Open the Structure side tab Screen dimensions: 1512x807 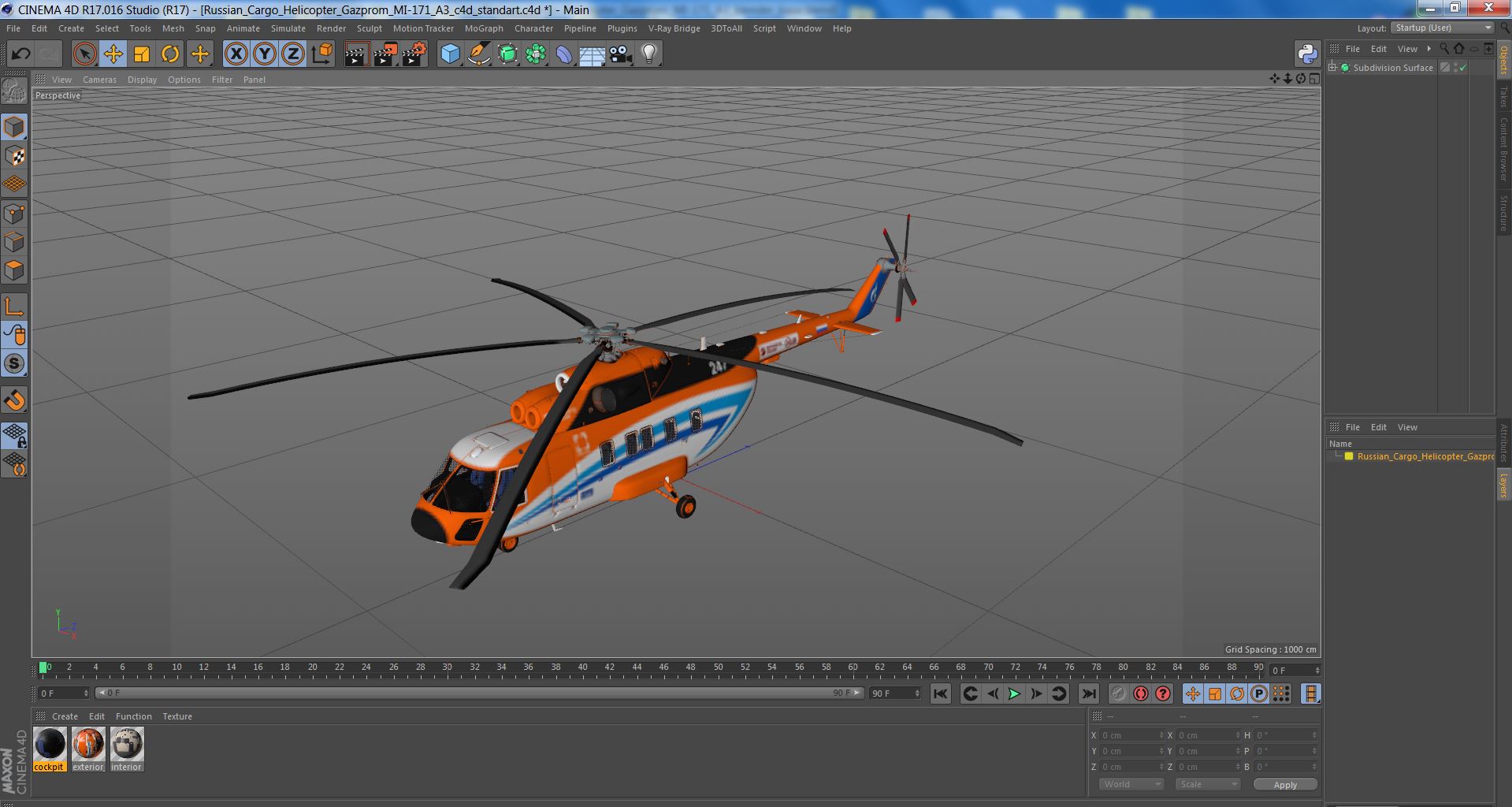pyautogui.click(x=1503, y=213)
